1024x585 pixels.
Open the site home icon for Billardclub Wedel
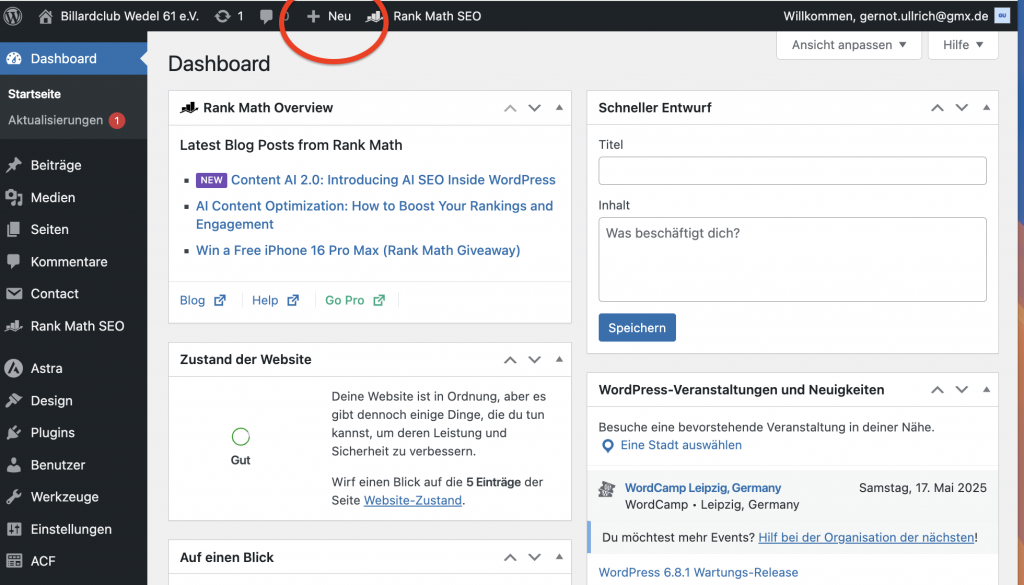pos(45,16)
